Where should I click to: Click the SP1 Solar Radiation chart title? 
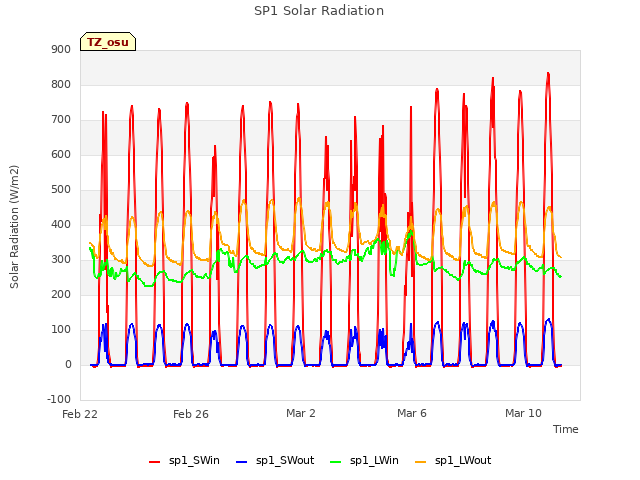click(319, 11)
